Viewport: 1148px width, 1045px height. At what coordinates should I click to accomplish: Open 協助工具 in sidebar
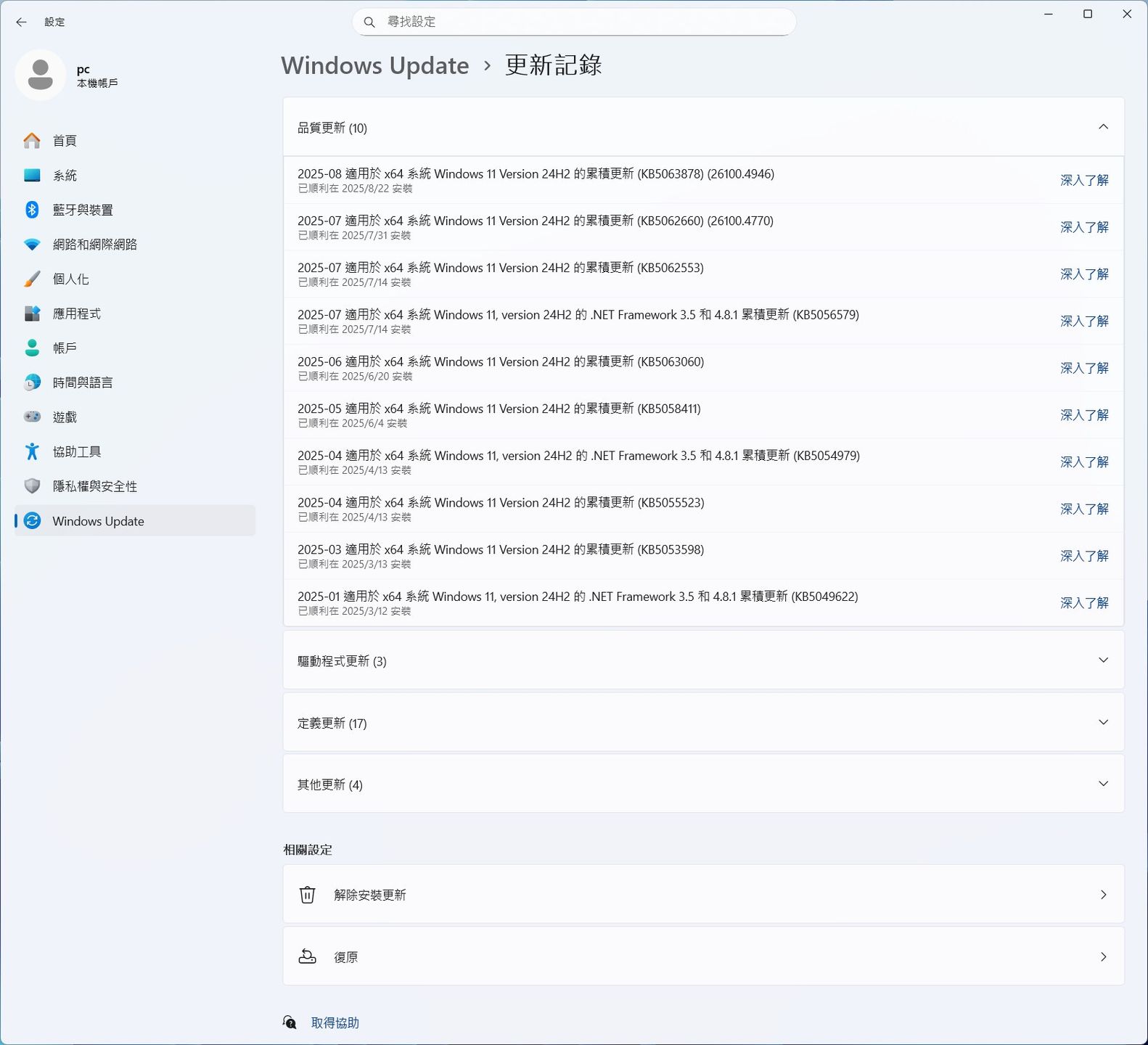[135, 451]
